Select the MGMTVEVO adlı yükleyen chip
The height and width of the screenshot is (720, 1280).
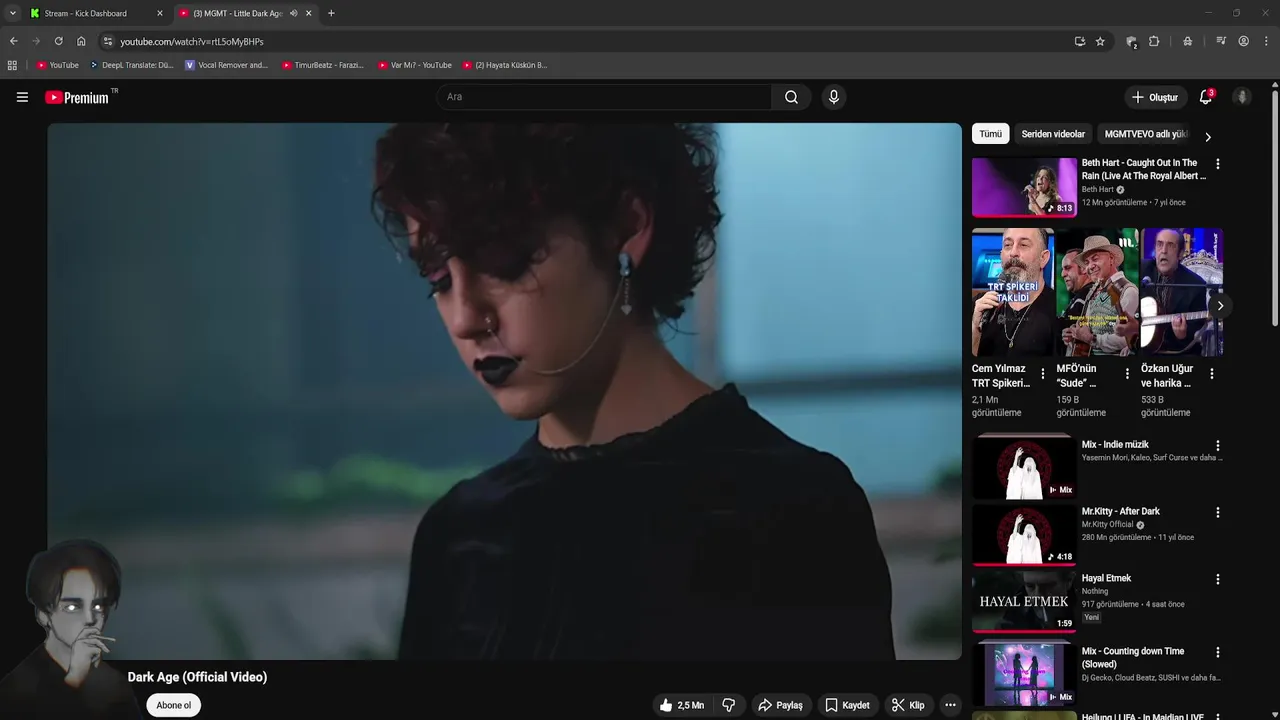1145,134
